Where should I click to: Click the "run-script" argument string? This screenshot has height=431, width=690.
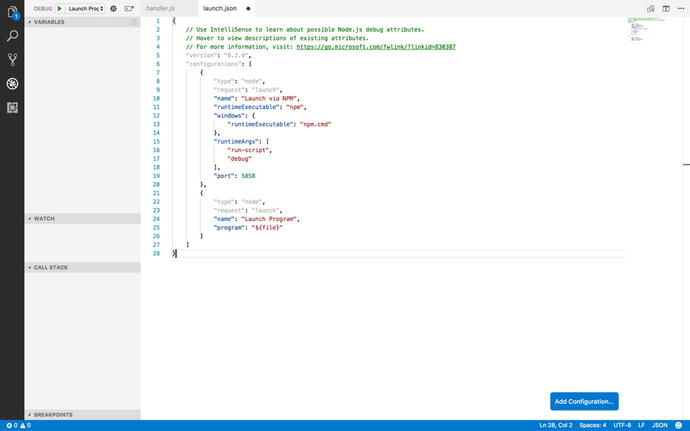(248, 150)
